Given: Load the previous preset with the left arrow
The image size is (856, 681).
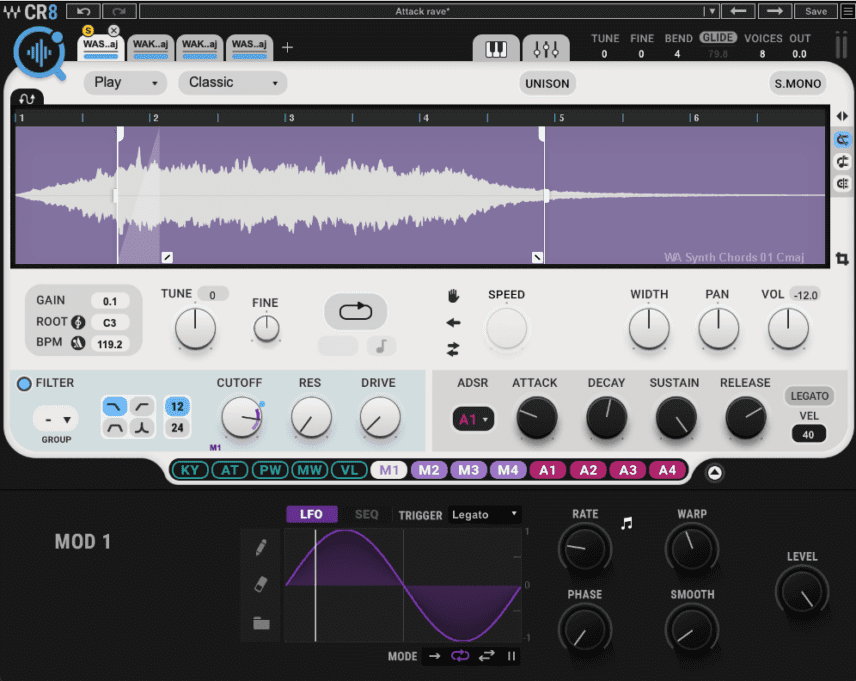Looking at the screenshot, I should pyautogui.click(x=738, y=11).
